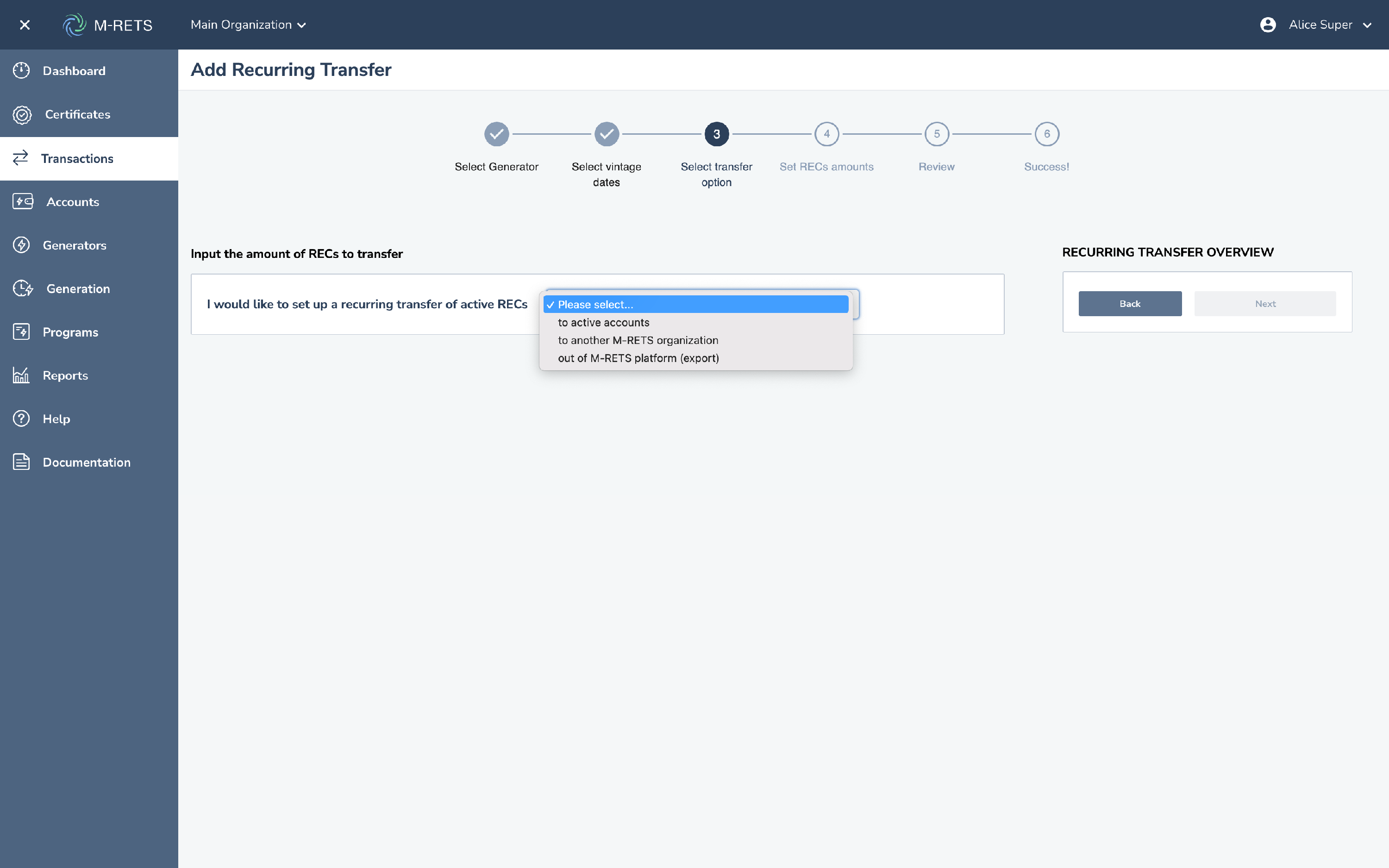Click the Help question mark icon

point(21,418)
